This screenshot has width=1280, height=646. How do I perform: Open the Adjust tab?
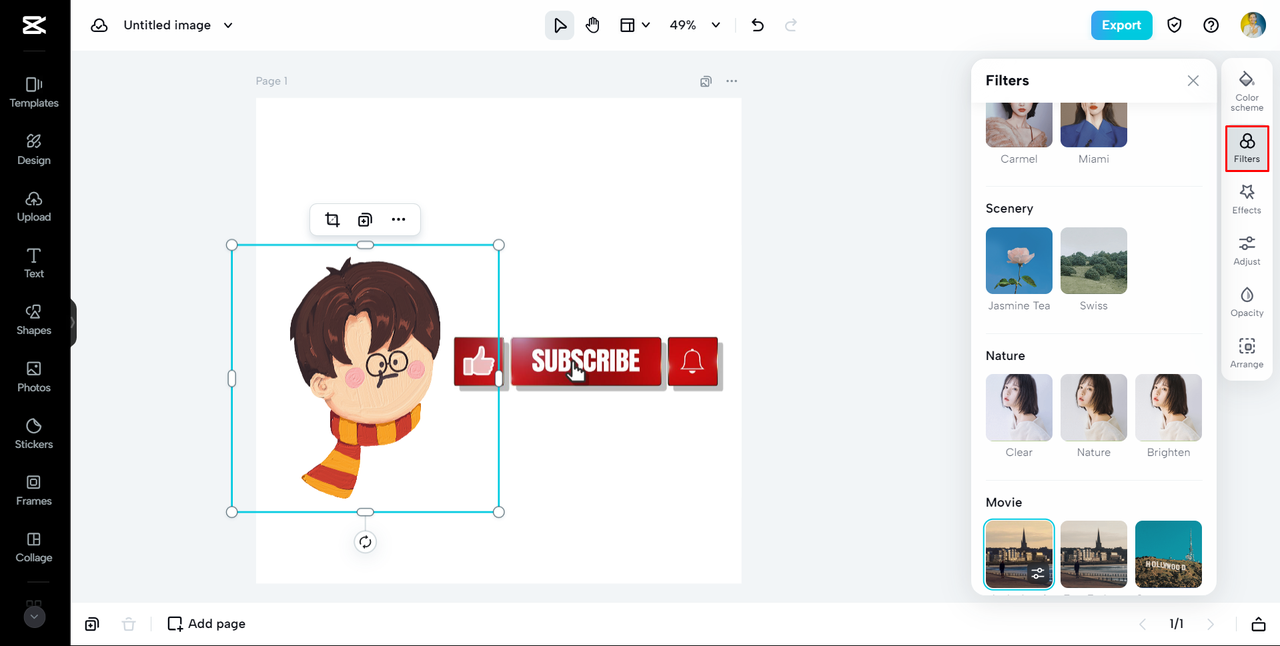pyautogui.click(x=1247, y=250)
